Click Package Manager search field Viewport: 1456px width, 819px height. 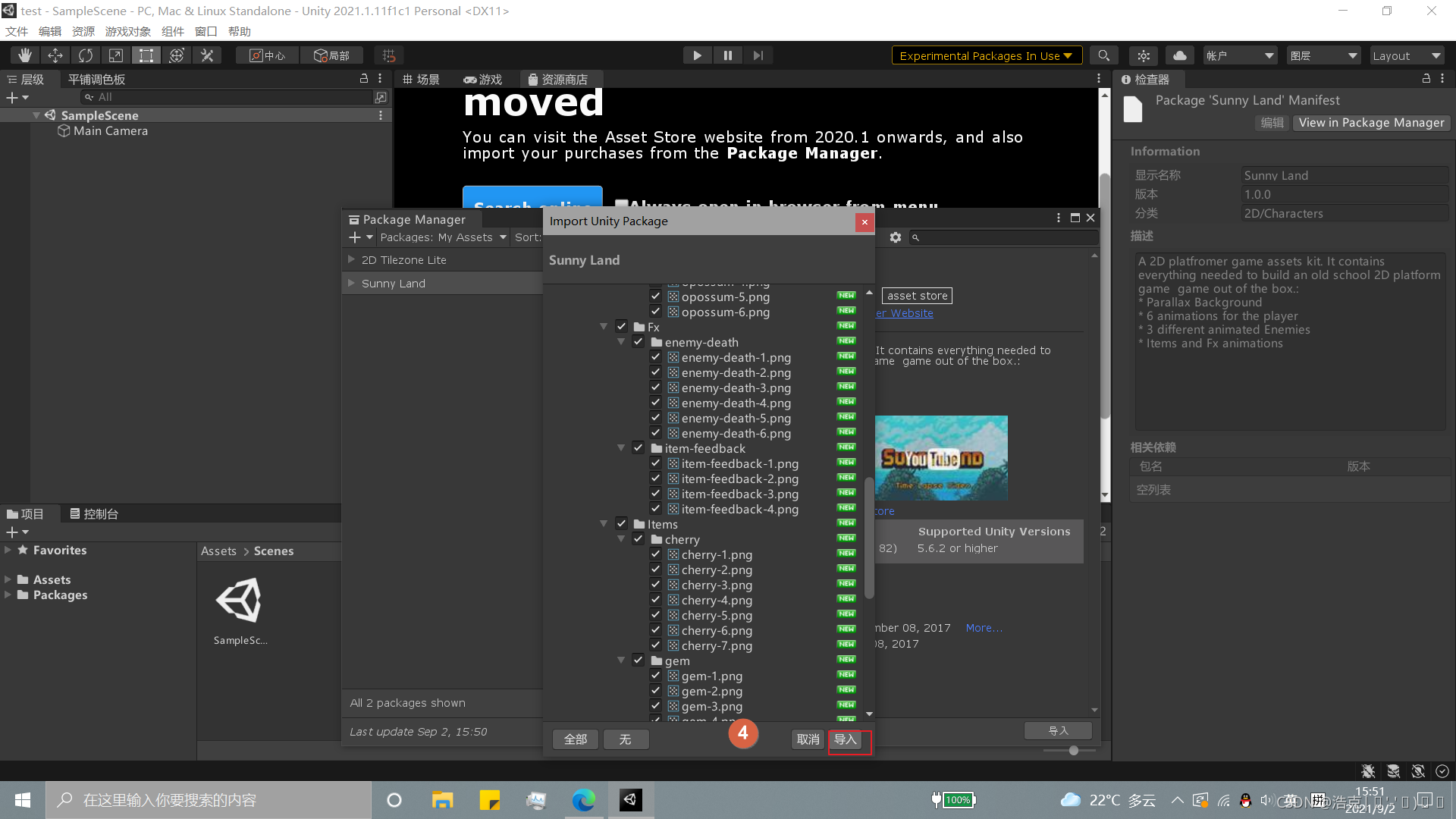1004,237
